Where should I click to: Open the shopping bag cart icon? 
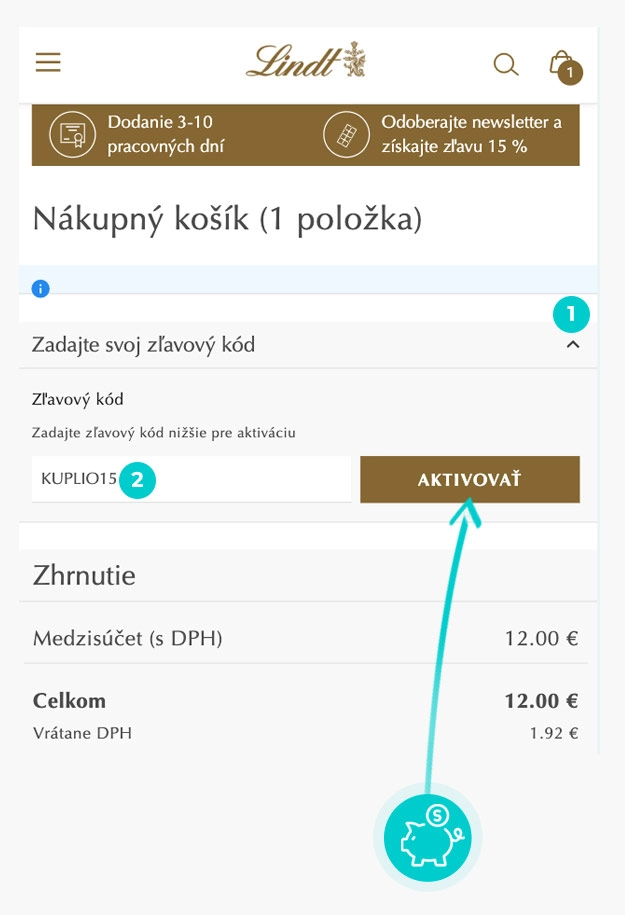(562, 66)
